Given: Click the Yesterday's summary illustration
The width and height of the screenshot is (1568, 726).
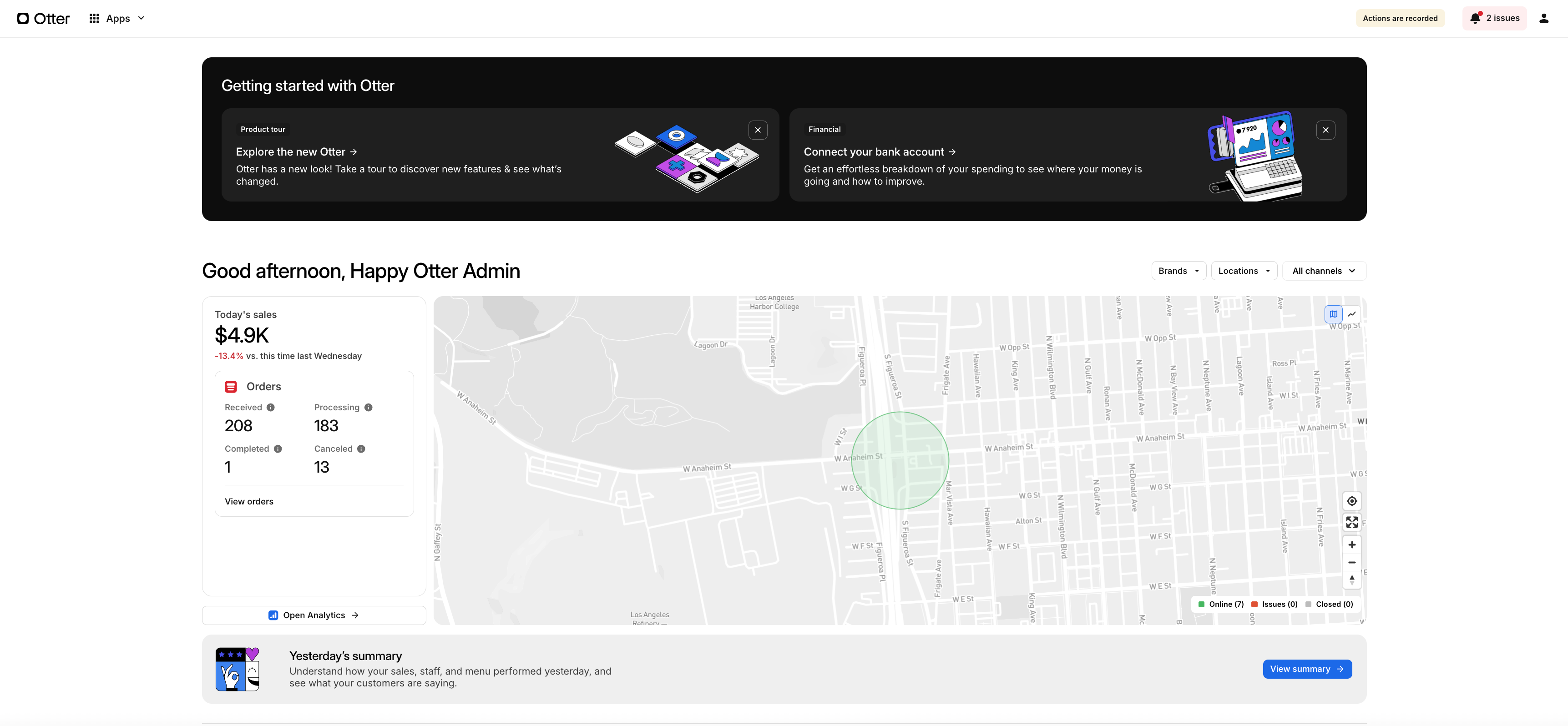Looking at the screenshot, I should pyautogui.click(x=238, y=669).
